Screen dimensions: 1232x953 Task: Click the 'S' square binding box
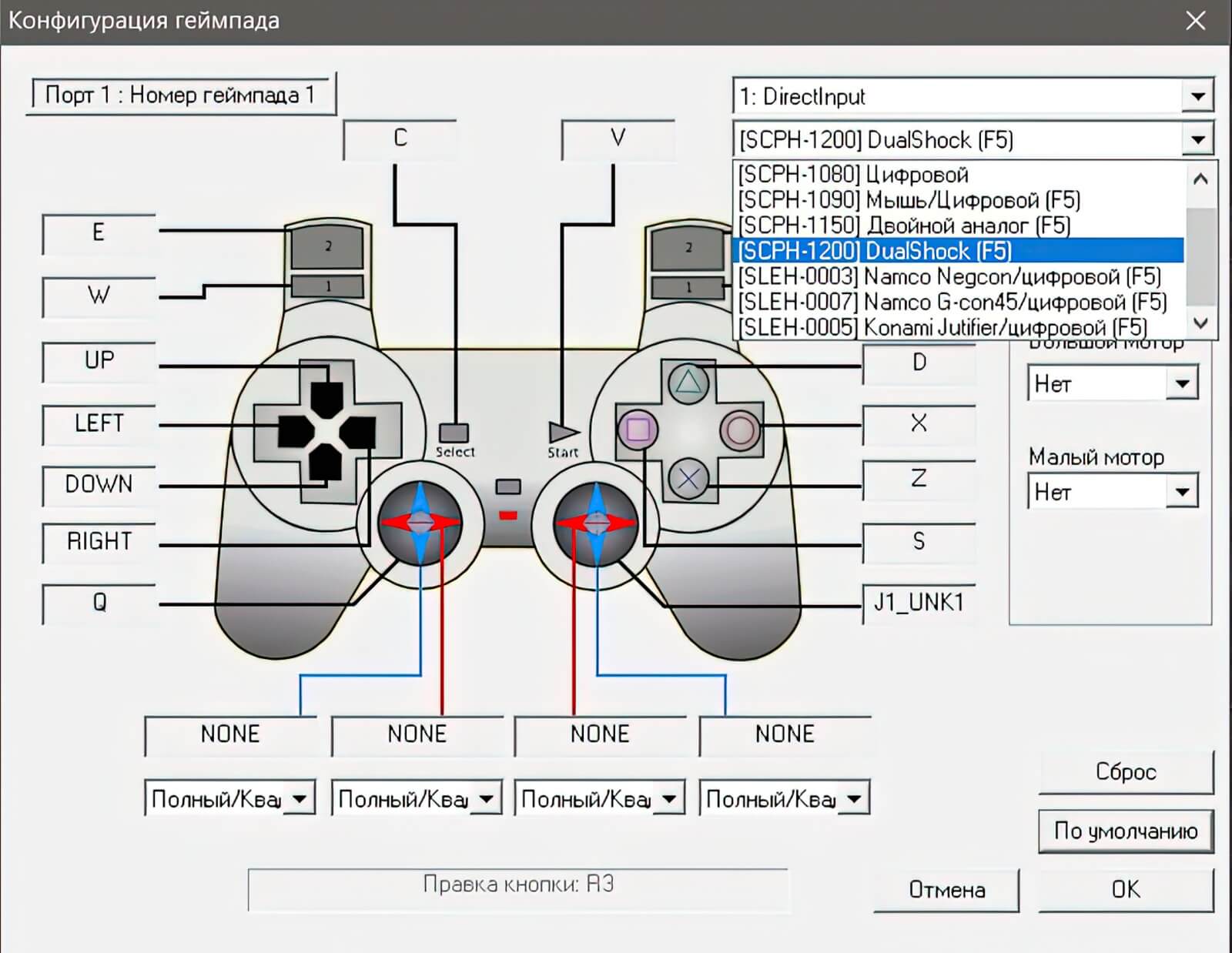[x=919, y=543]
